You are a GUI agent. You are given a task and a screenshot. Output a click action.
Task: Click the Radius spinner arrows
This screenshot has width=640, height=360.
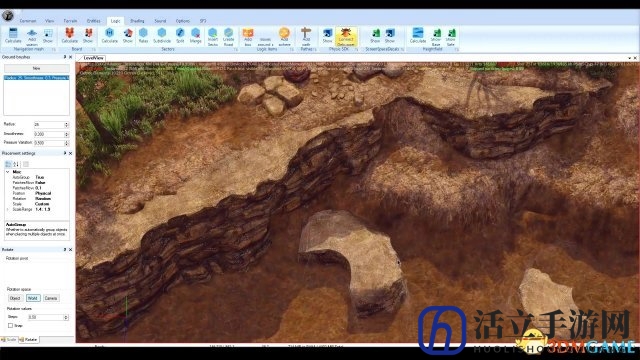[67, 124]
